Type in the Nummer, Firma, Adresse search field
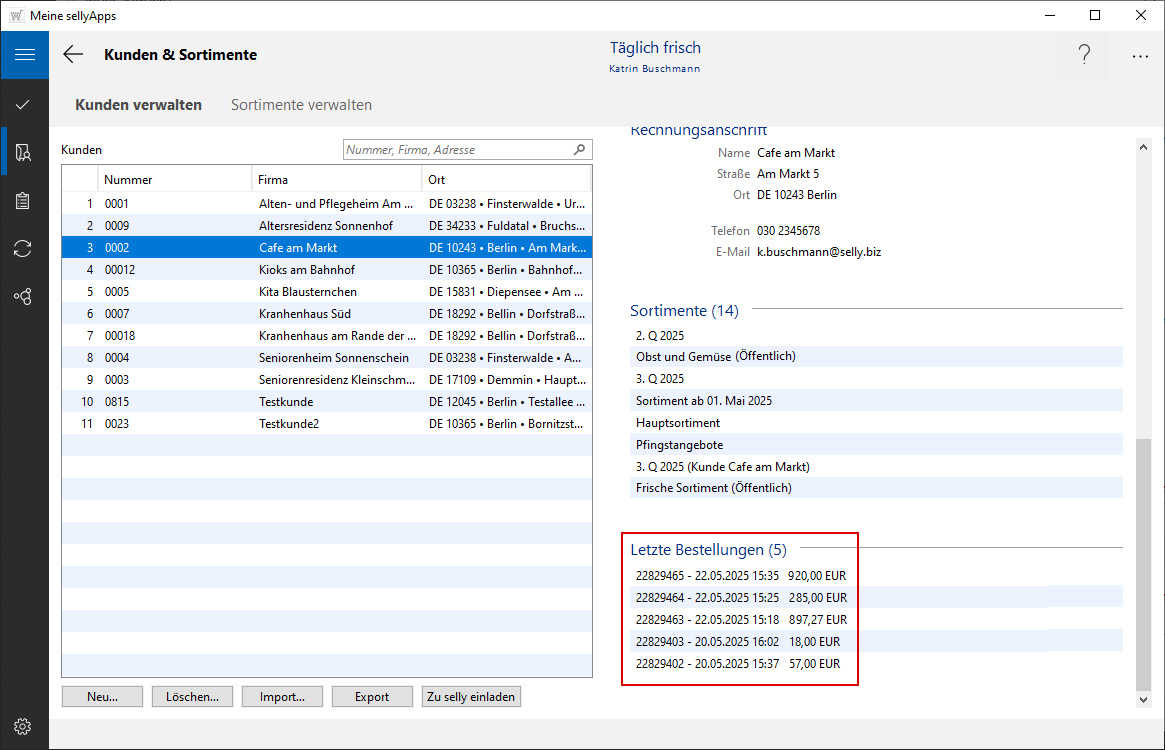This screenshot has width=1165, height=750. [x=457, y=150]
